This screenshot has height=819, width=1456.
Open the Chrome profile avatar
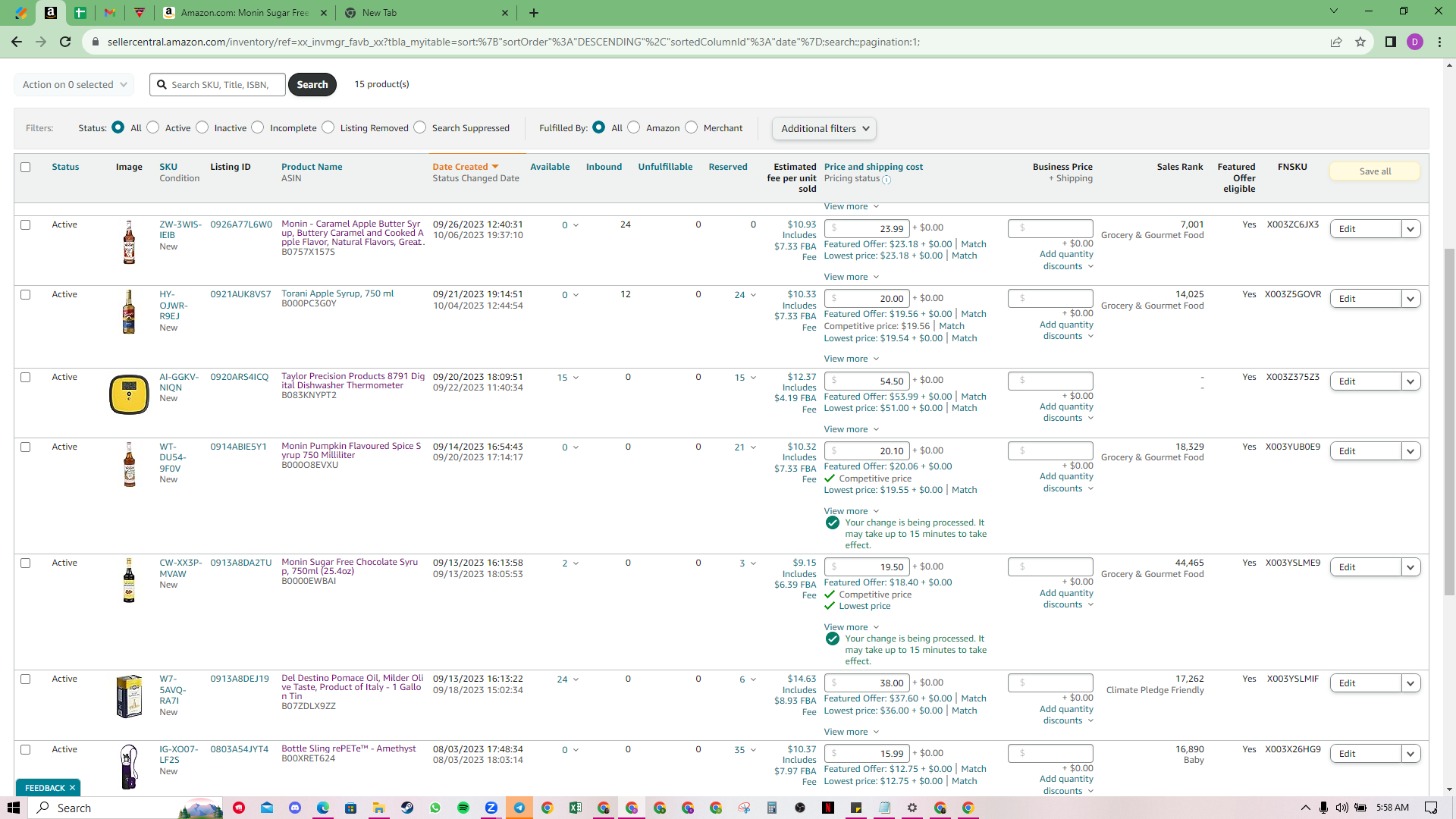pos(1415,42)
